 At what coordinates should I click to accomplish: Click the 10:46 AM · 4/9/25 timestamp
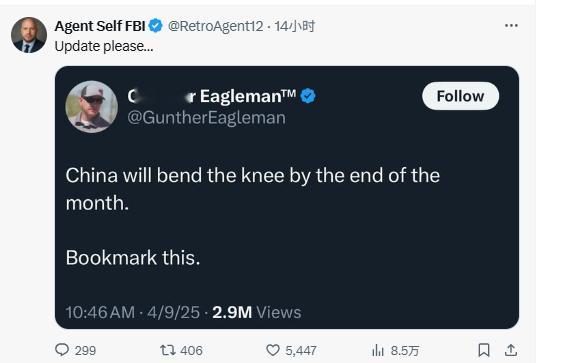[x=132, y=312]
